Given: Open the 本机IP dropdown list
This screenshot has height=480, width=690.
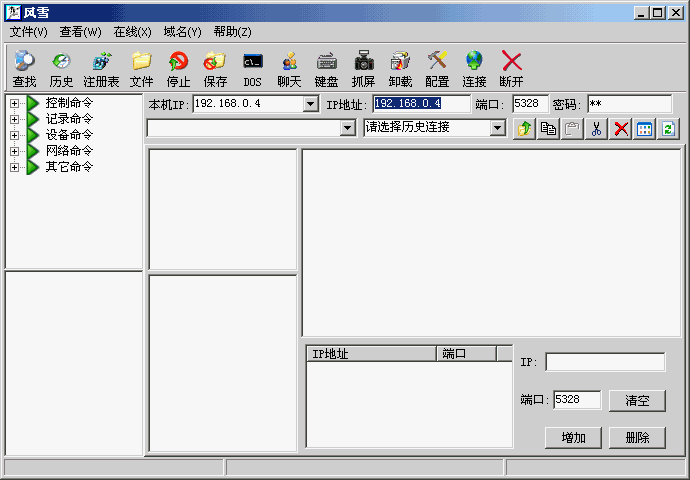Looking at the screenshot, I should pos(310,104).
